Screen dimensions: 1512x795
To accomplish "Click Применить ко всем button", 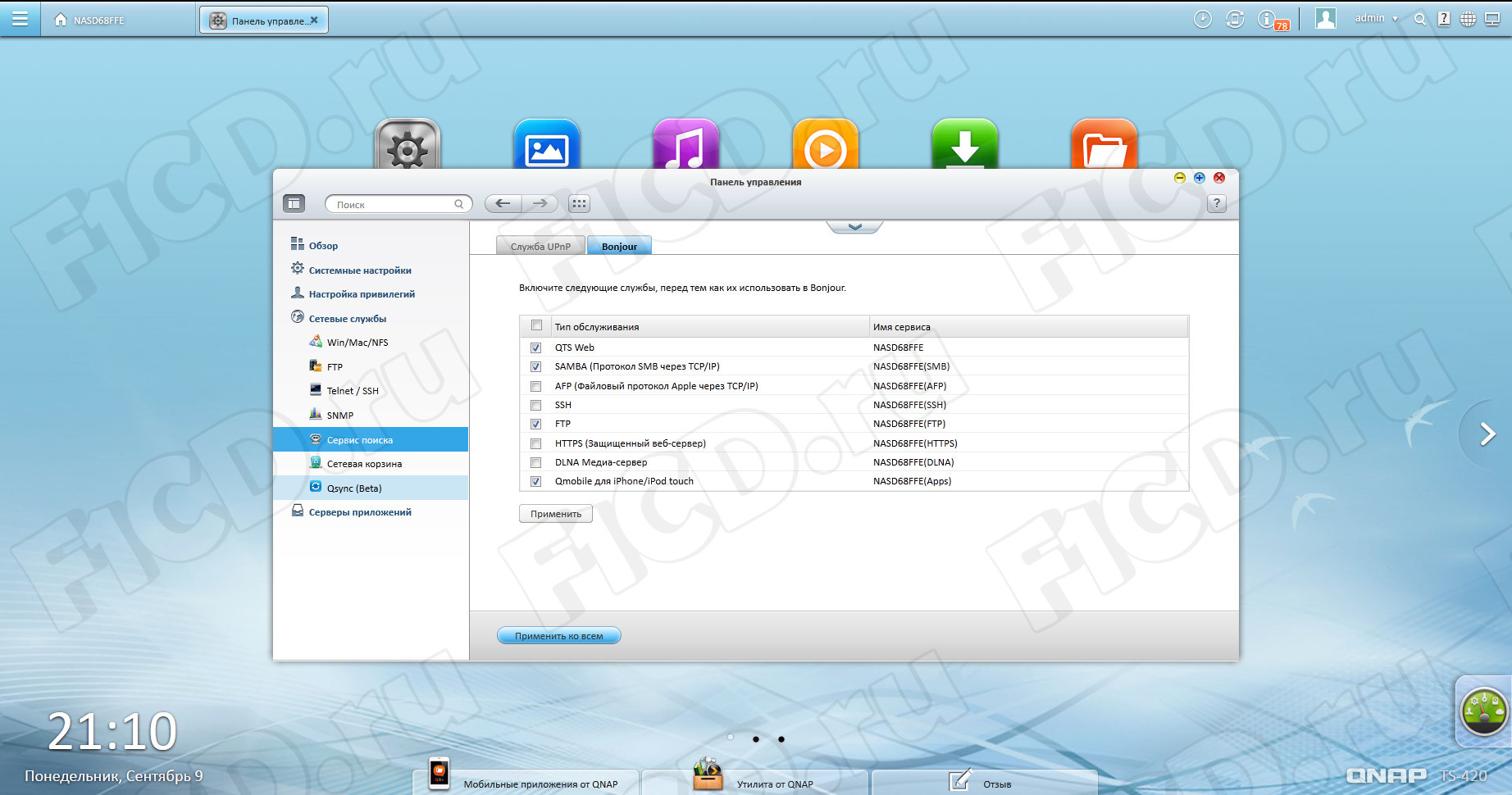I will tap(559, 635).
